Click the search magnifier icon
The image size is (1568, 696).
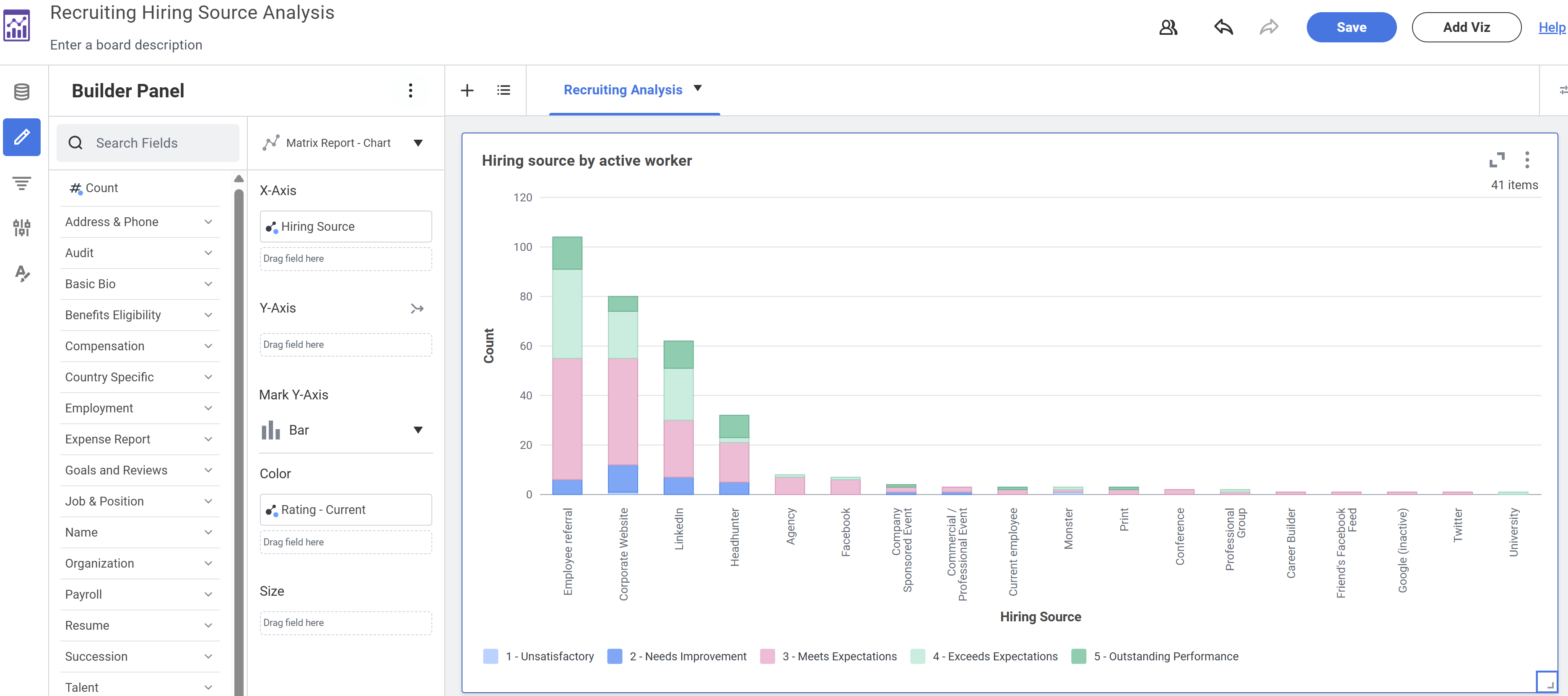tap(75, 143)
